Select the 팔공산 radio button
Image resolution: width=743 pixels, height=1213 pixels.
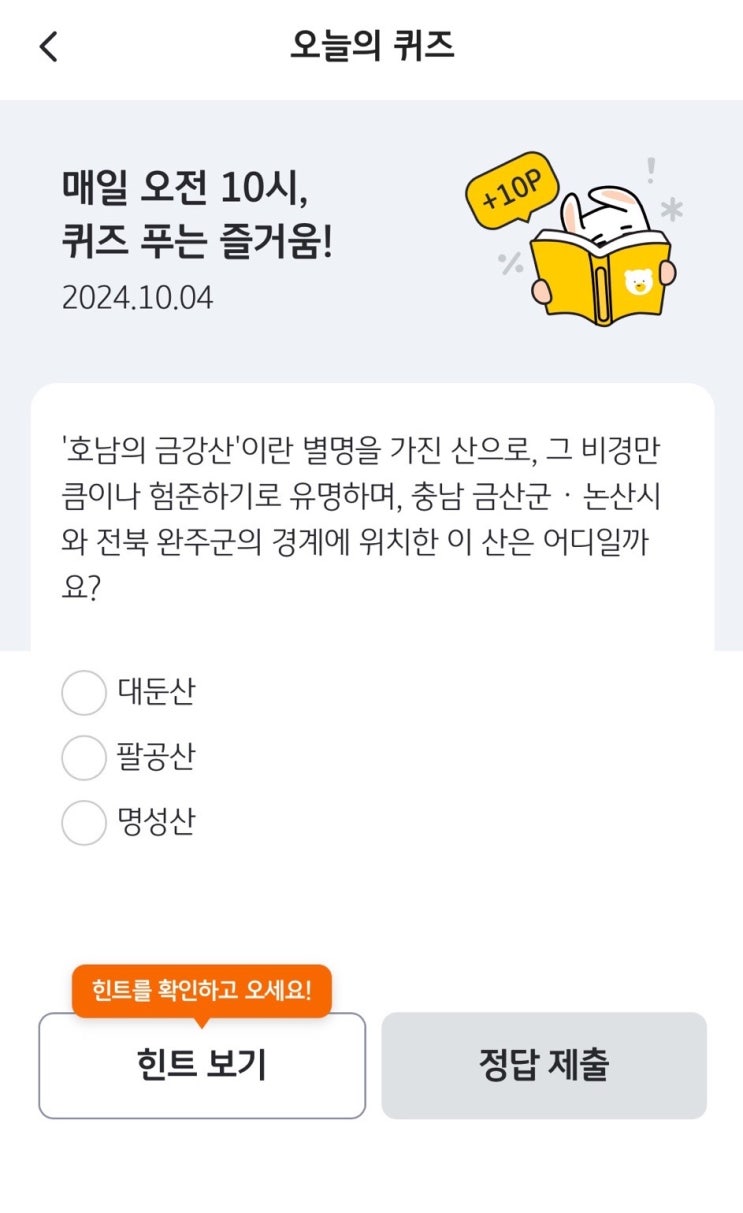point(84,758)
